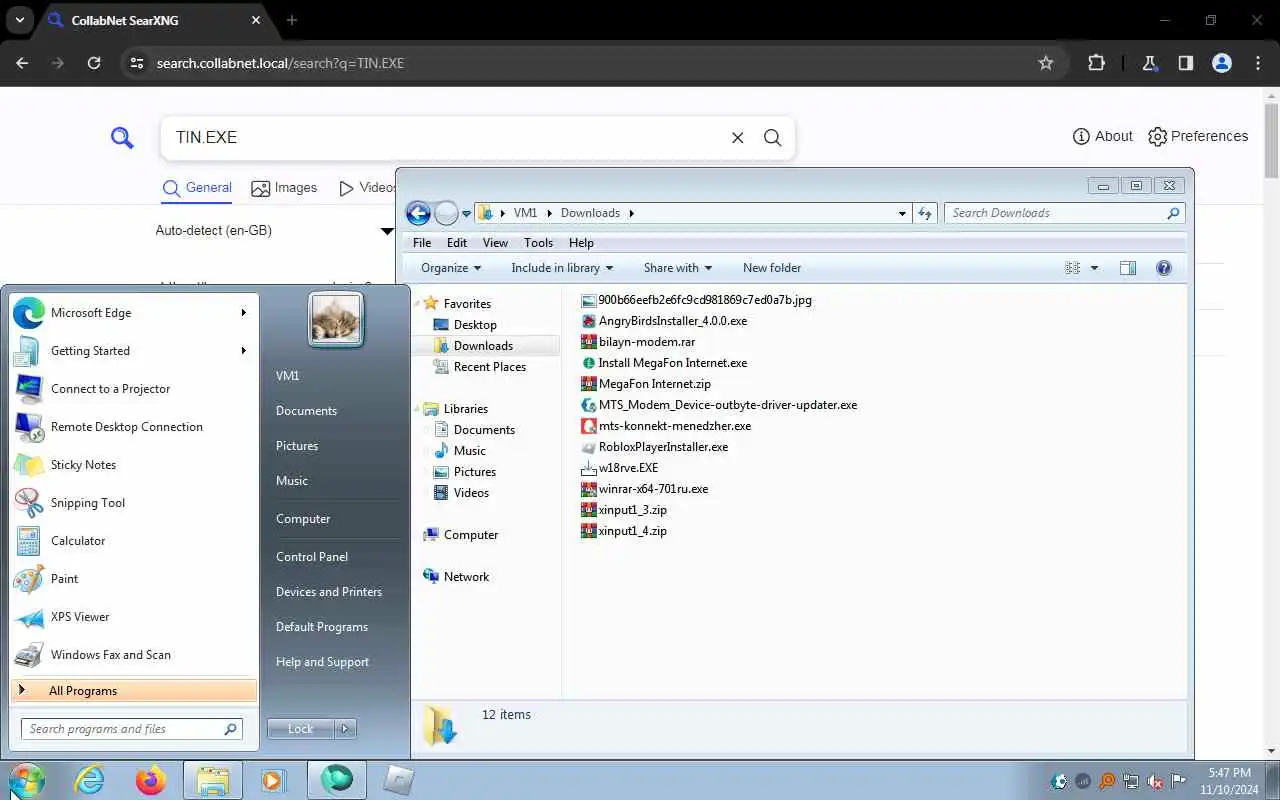Screen dimensions: 1280x800
Task: Open the File menu in Explorer
Action: click(422, 243)
